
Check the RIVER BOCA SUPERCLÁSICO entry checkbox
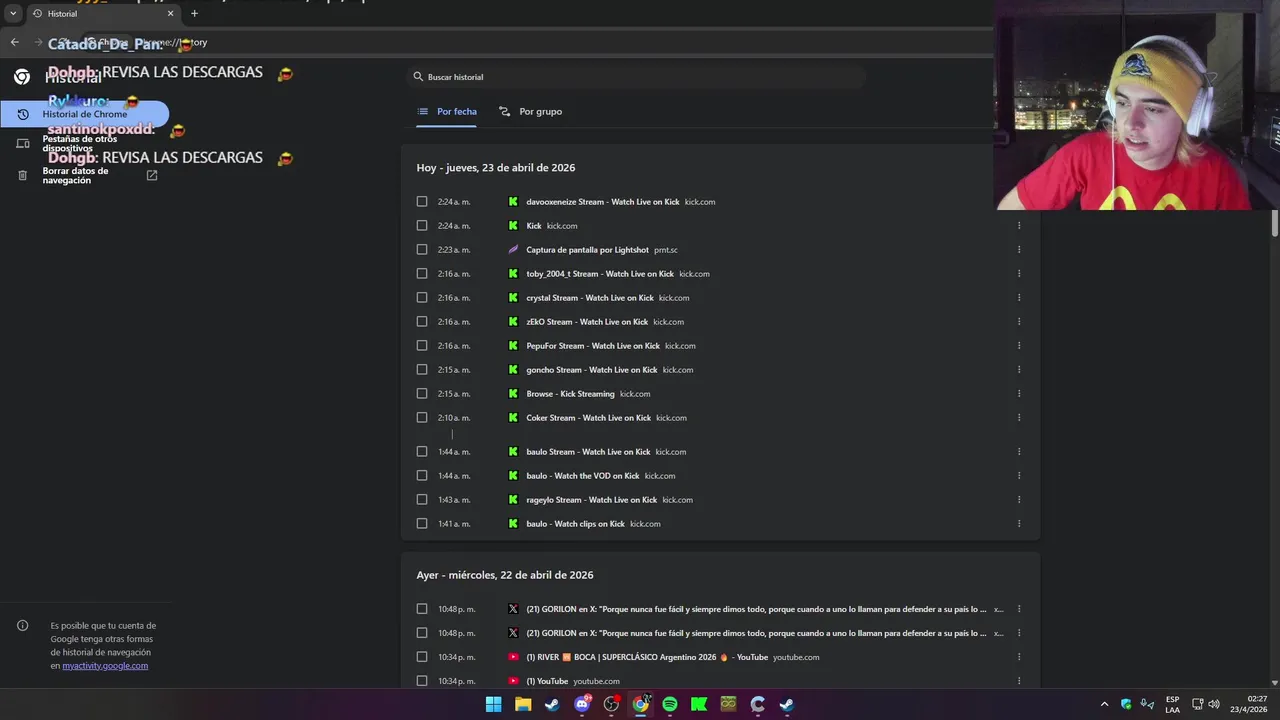click(422, 657)
